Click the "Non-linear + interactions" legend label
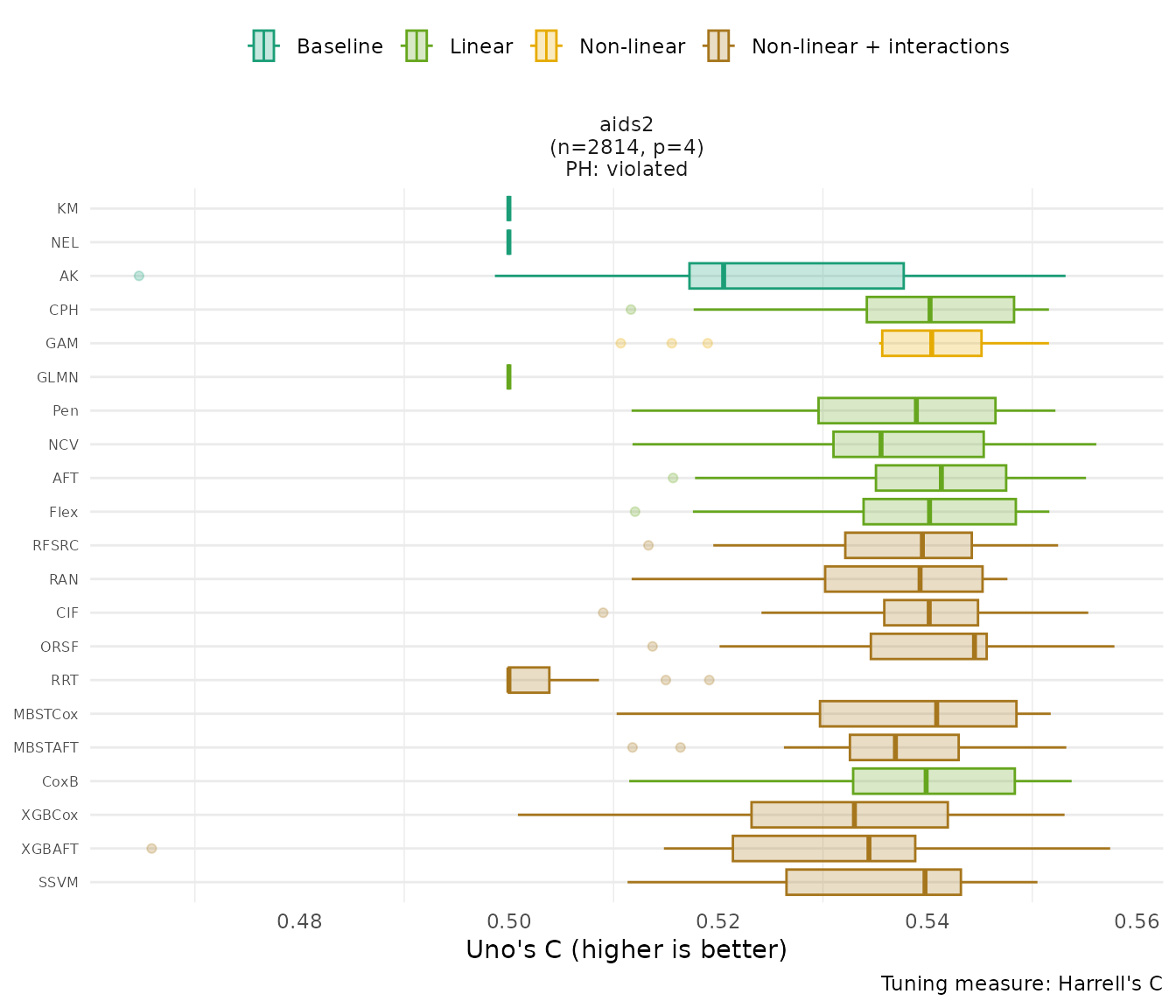1176x1008 pixels. tap(879, 46)
